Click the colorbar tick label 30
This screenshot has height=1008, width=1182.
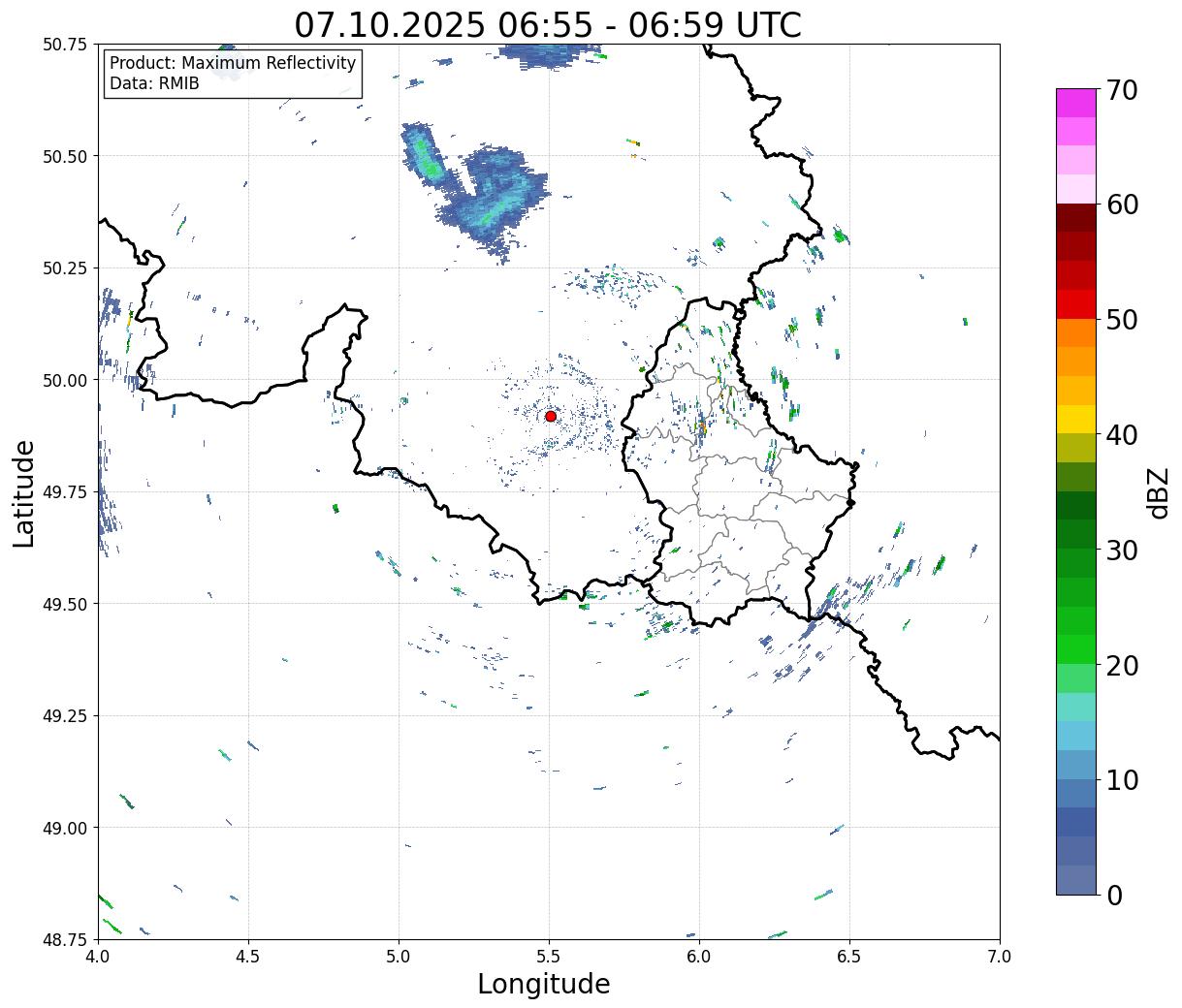[1121, 550]
